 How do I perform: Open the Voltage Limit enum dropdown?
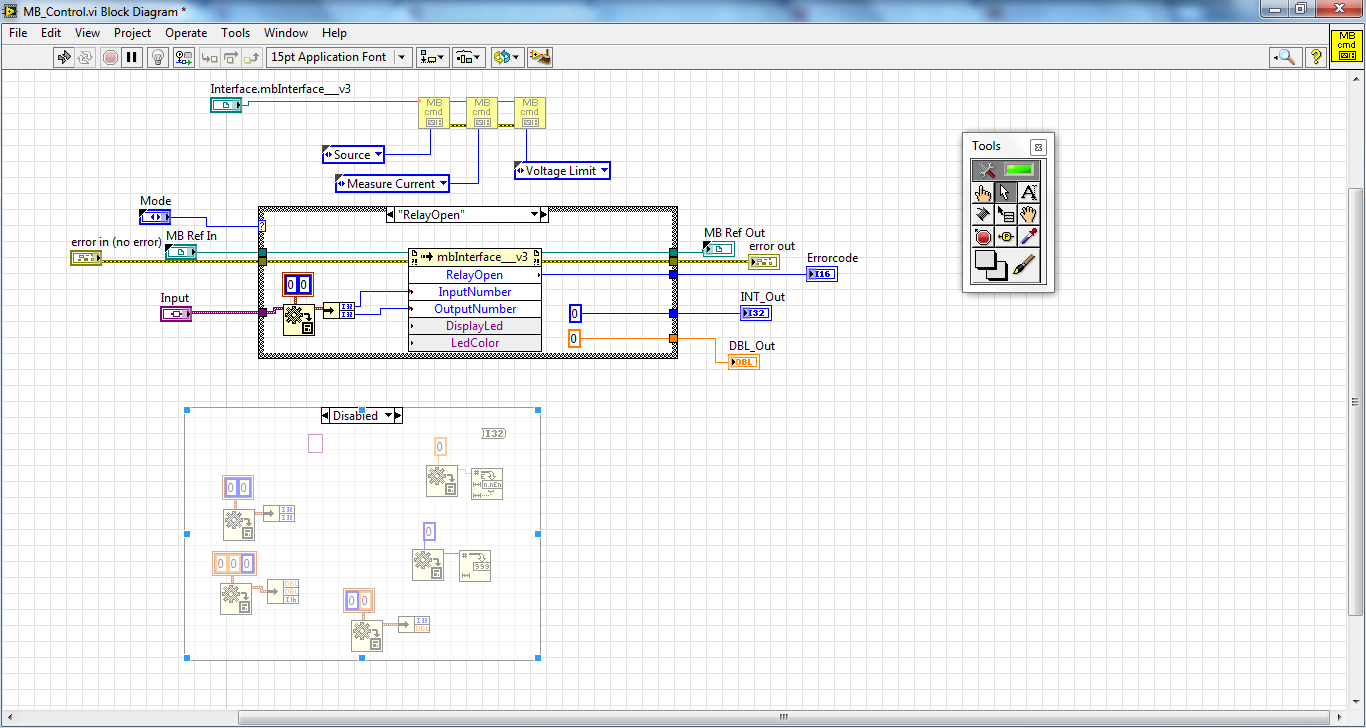(x=604, y=171)
